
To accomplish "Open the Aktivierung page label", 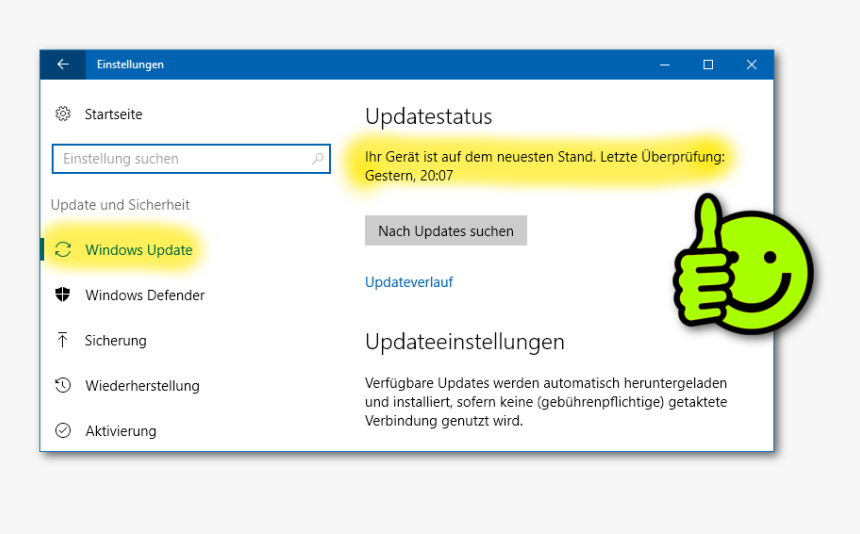I will (120, 430).
